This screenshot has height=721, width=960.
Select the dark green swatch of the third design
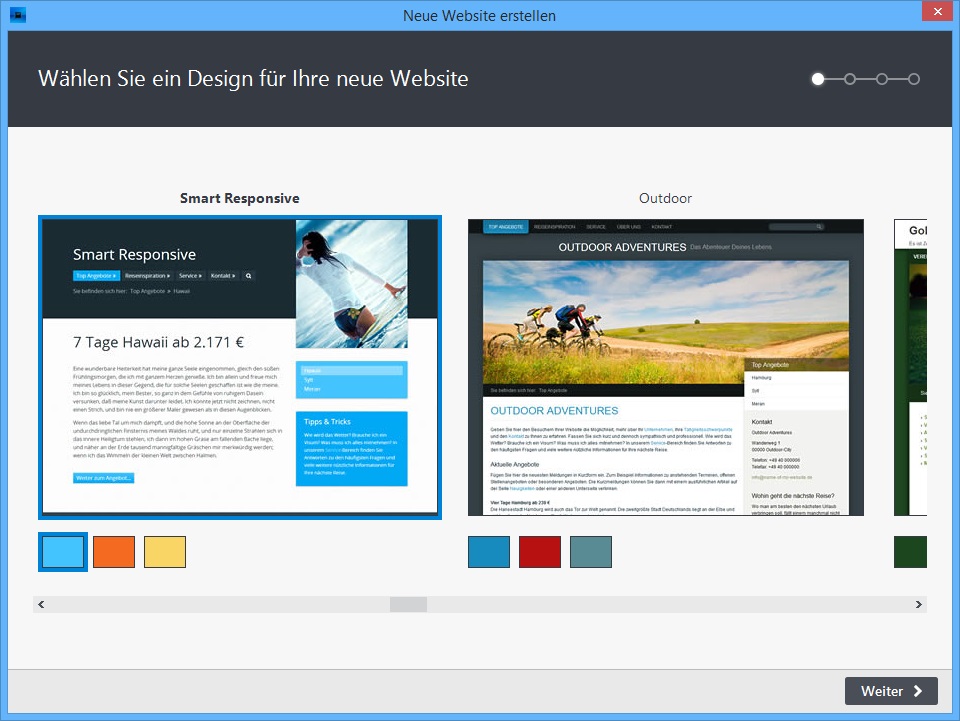[x=910, y=552]
